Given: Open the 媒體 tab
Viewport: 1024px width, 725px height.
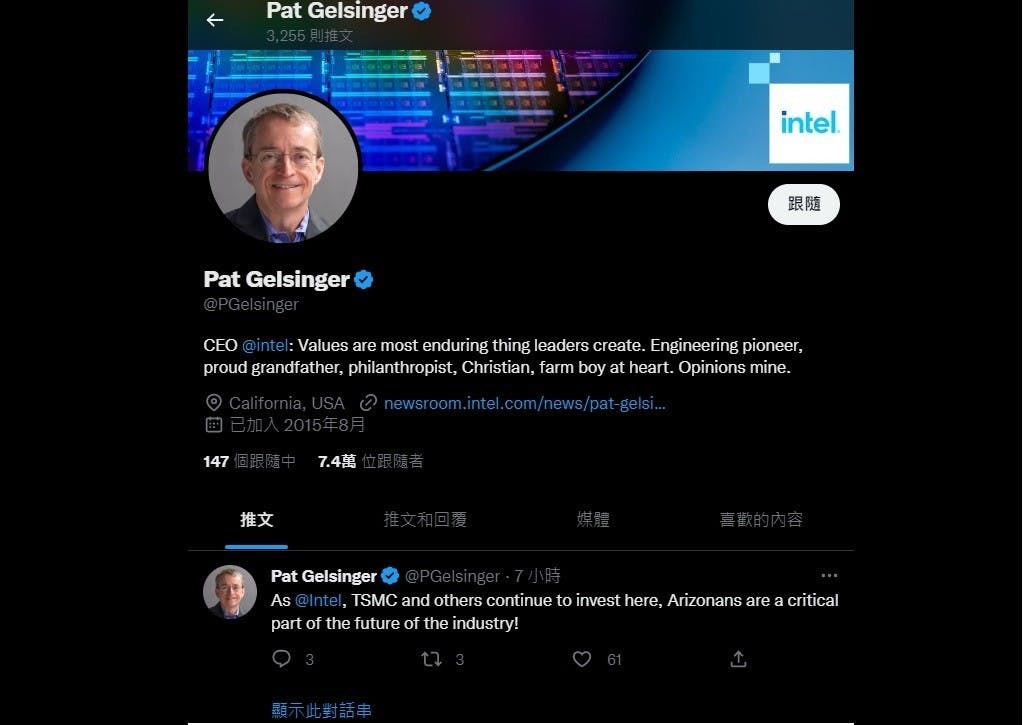Looking at the screenshot, I should pos(593,520).
